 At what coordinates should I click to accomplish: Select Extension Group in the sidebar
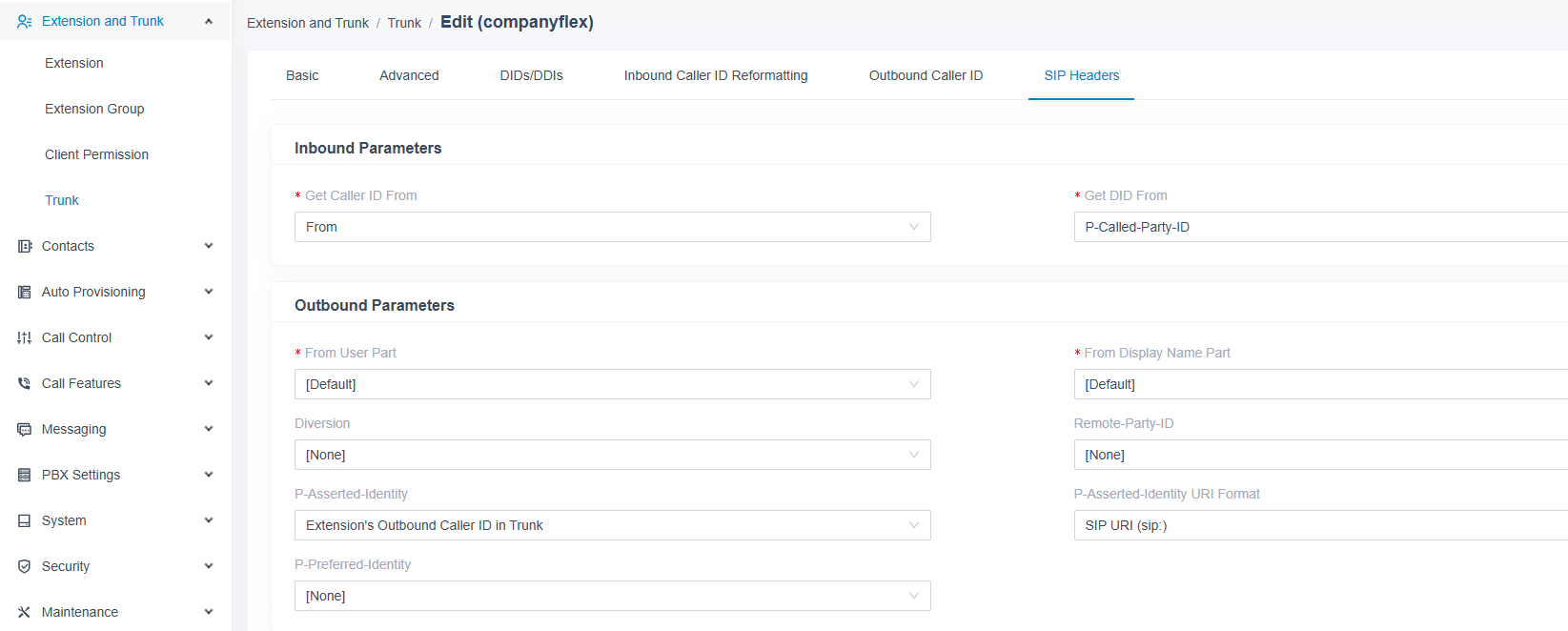tap(94, 109)
